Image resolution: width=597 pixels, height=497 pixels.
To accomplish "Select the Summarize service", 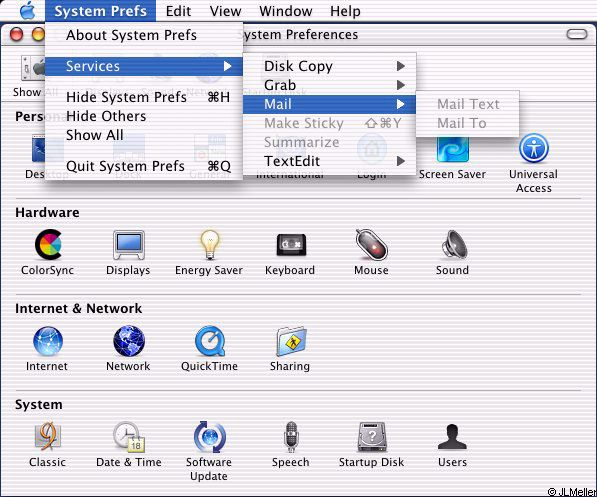I will click(329, 142).
